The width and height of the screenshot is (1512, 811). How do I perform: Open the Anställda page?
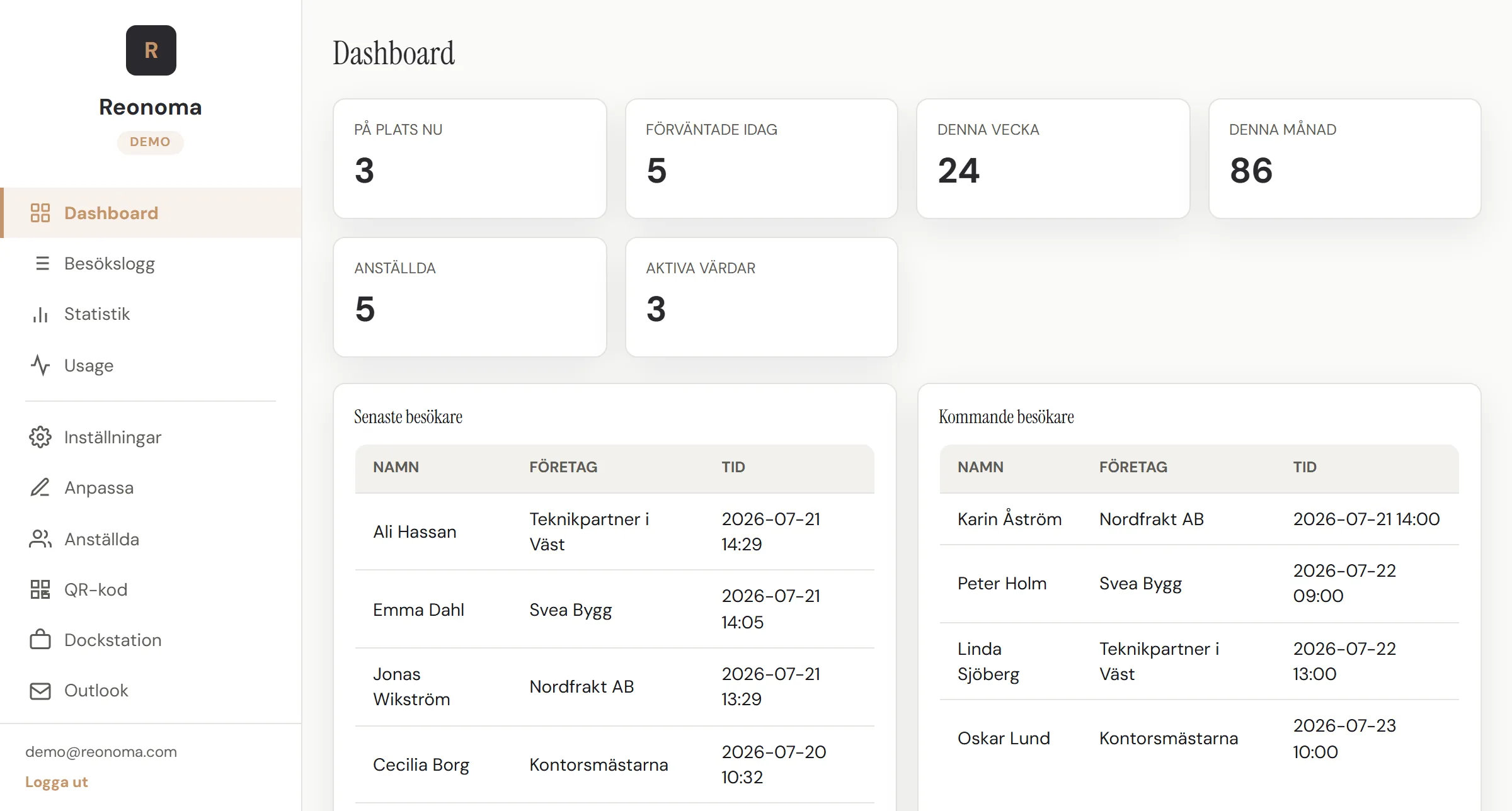(151, 539)
